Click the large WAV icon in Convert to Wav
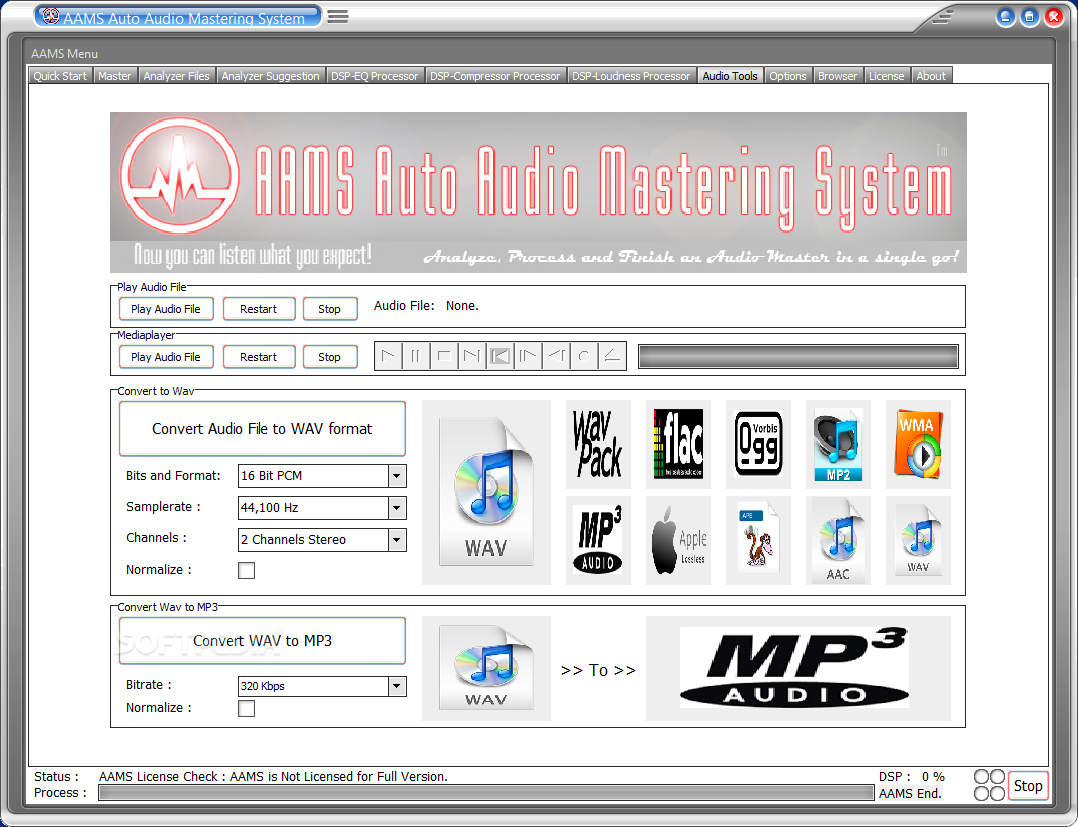Screen dimensions: 1078x827 pos(486,492)
